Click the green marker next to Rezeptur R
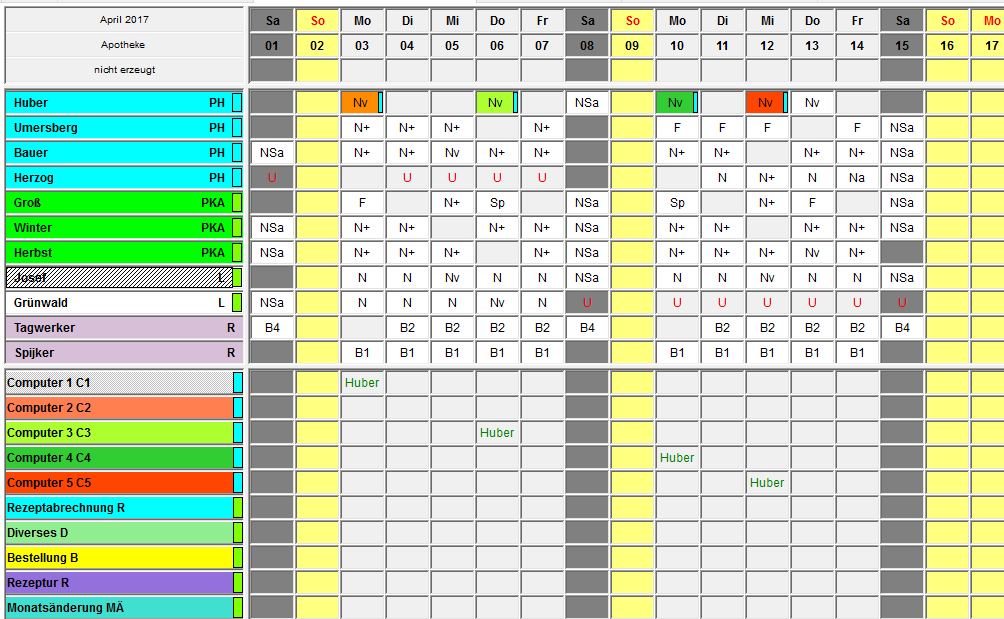The height and width of the screenshot is (619, 1004). pos(238,583)
